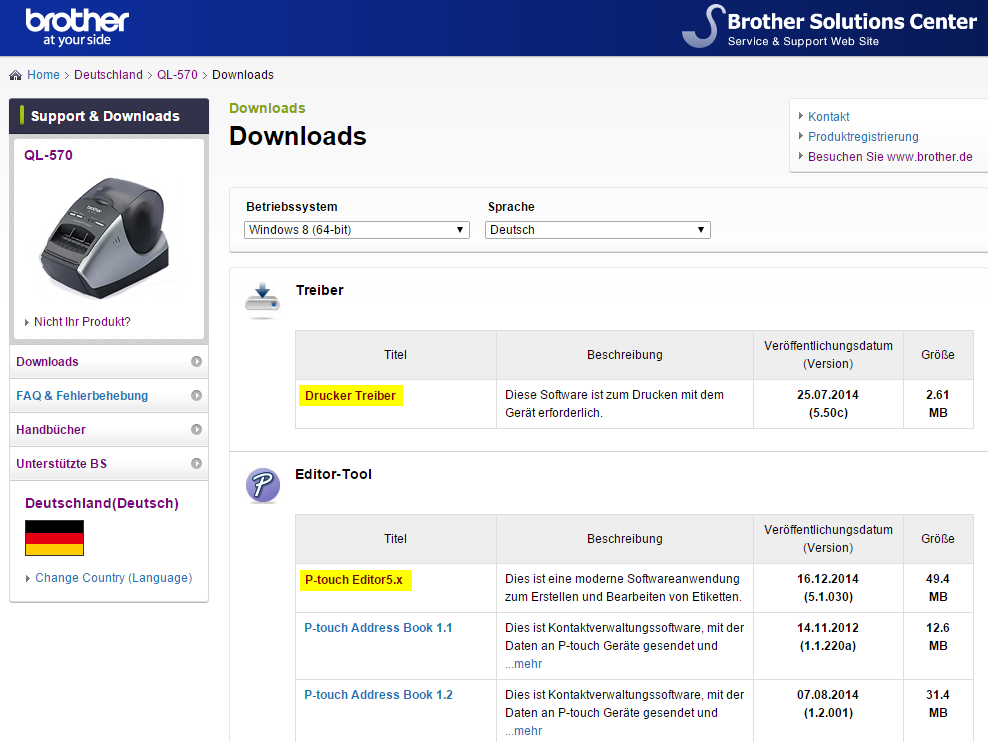The image size is (988, 742).
Task: Click the P-touch Editor-Tool icon
Action: point(263,485)
